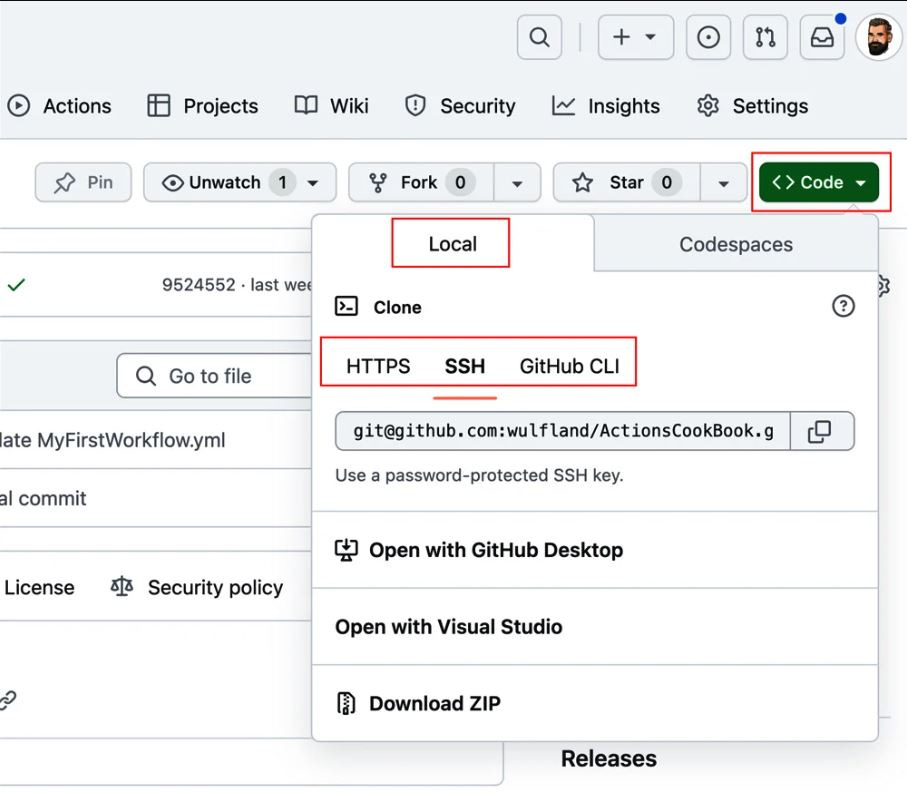Open the pull requests icon in header
The height and width of the screenshot is (792, 907).
(765, 37)
